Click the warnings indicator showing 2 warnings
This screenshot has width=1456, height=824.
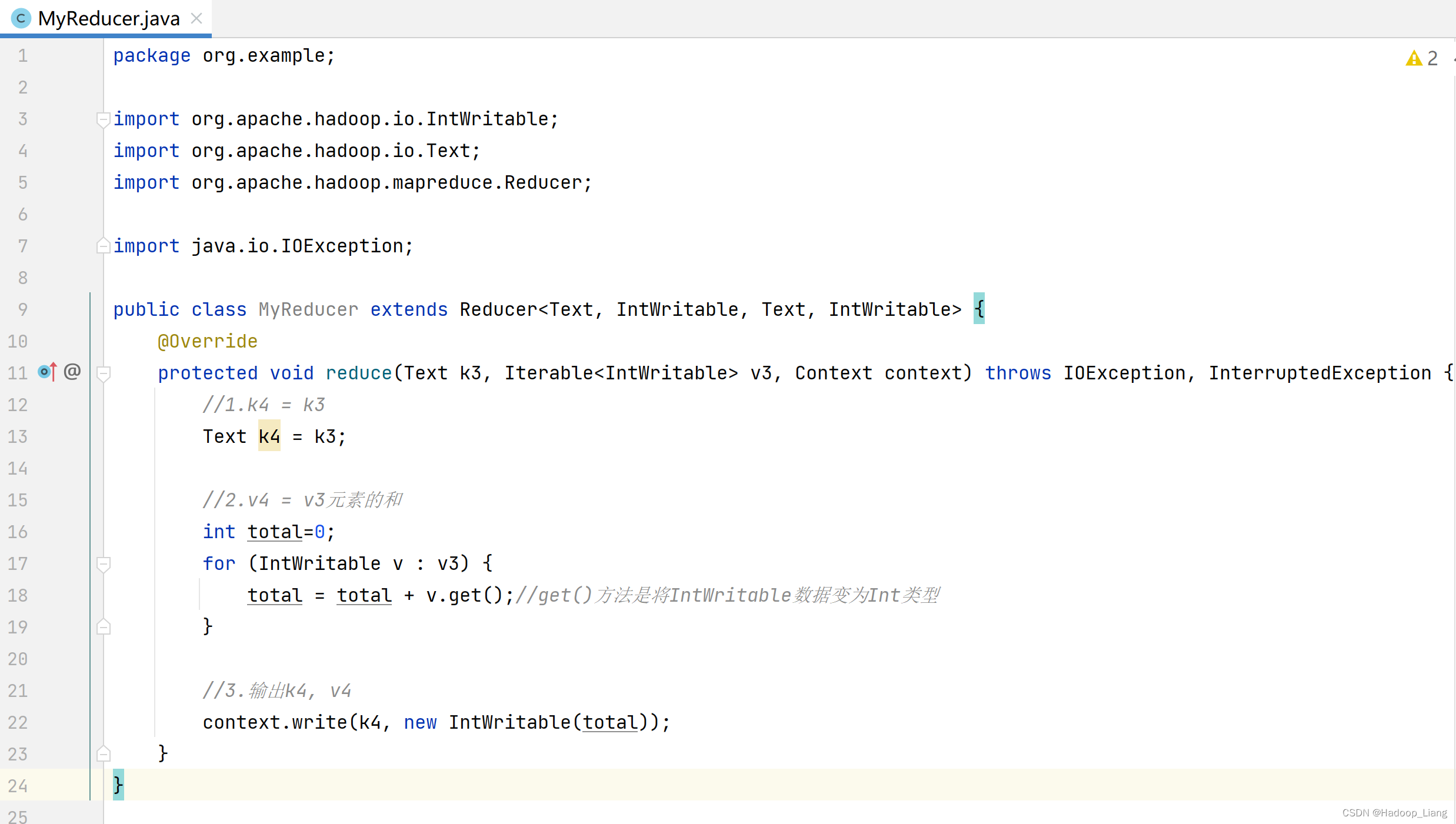(x=1420, y=58)
